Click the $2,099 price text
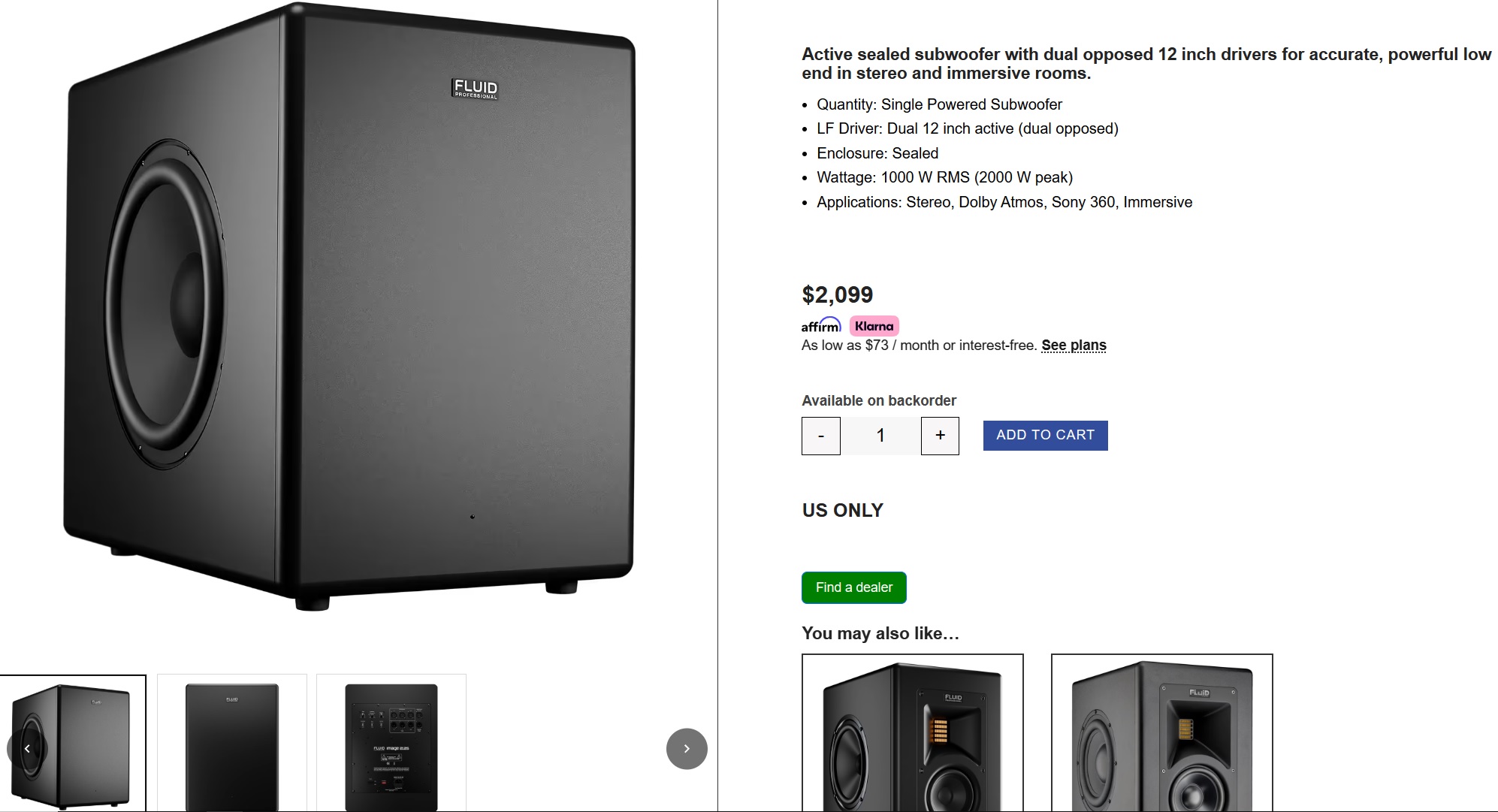 (x=837, y=294)
